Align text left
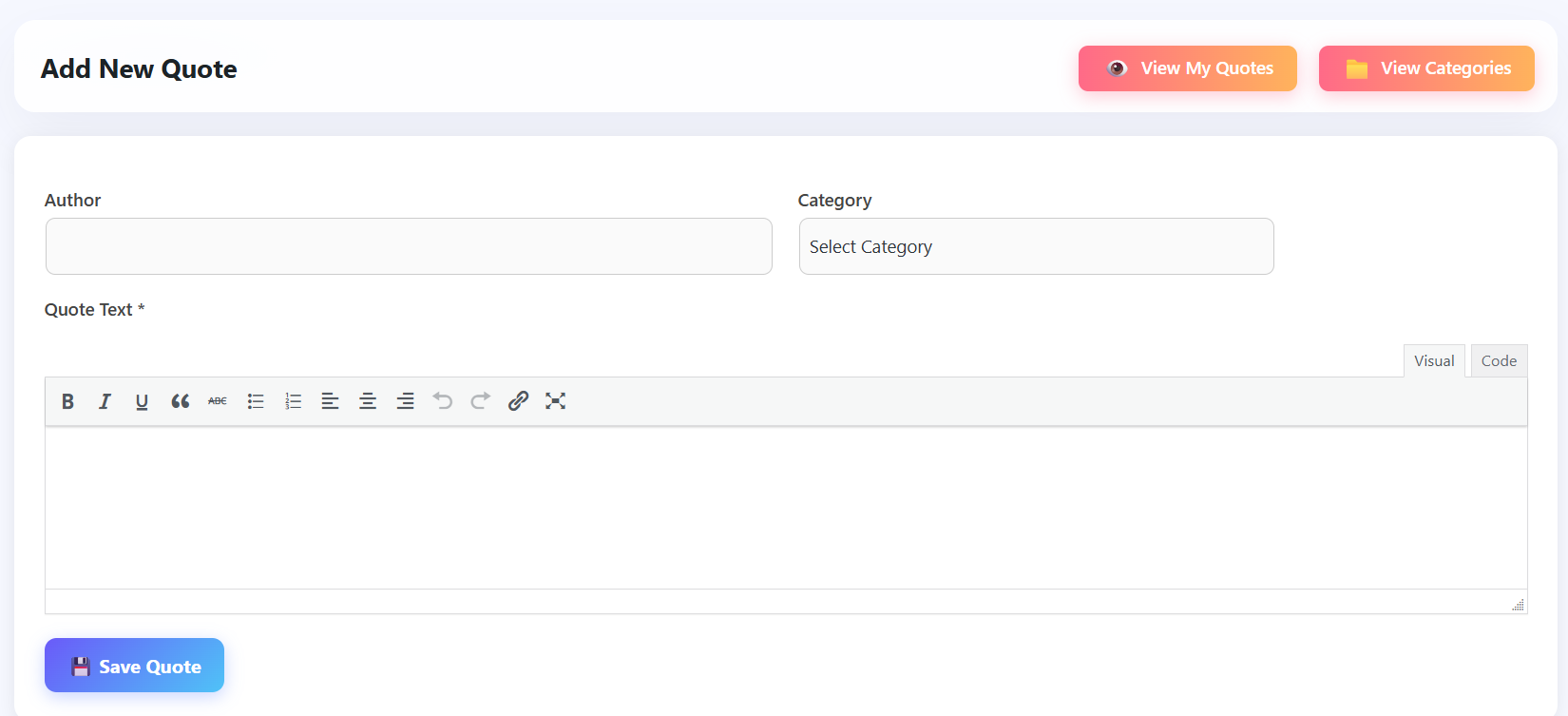This screenshot has width=1568, height=716. coord(330,401)
